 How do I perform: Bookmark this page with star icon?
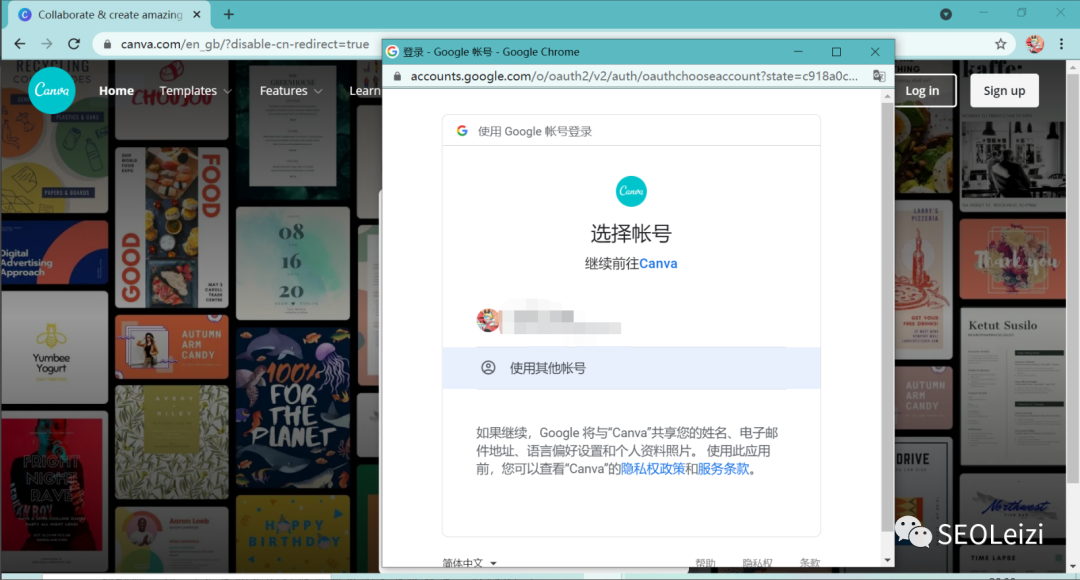pyautogui.click(x=1000, y=44)
